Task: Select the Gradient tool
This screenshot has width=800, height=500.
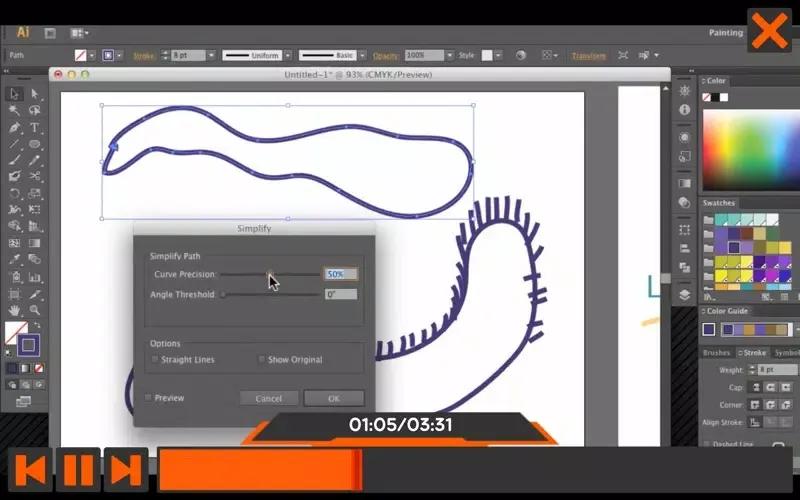Action: coord(35,243)
